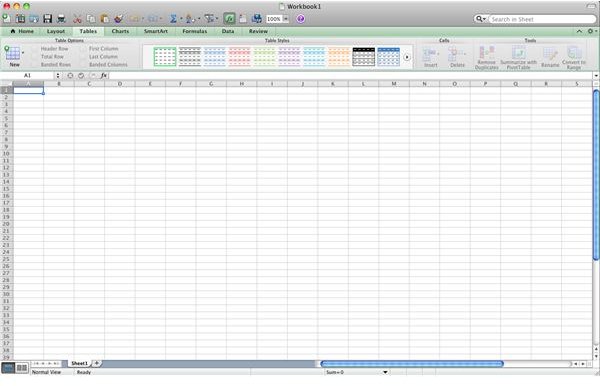Toggle the Formula Builder fx toolbar icon
The image size is (600, 386).
tap(229, 19)
